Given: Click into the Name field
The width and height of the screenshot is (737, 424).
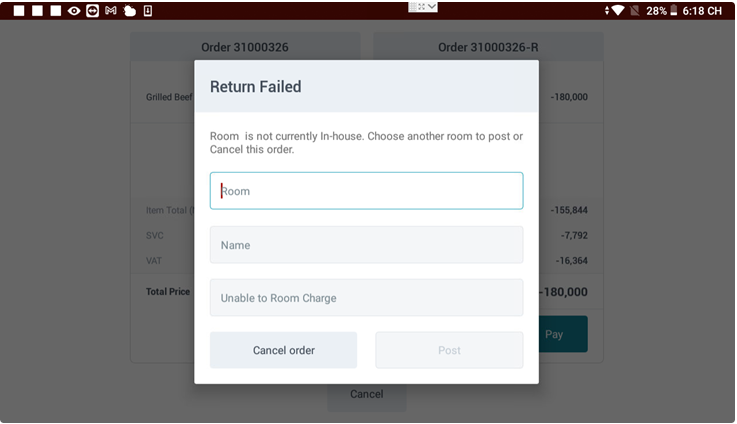Looking at the screenshot, I should click(x=366, y=245).
